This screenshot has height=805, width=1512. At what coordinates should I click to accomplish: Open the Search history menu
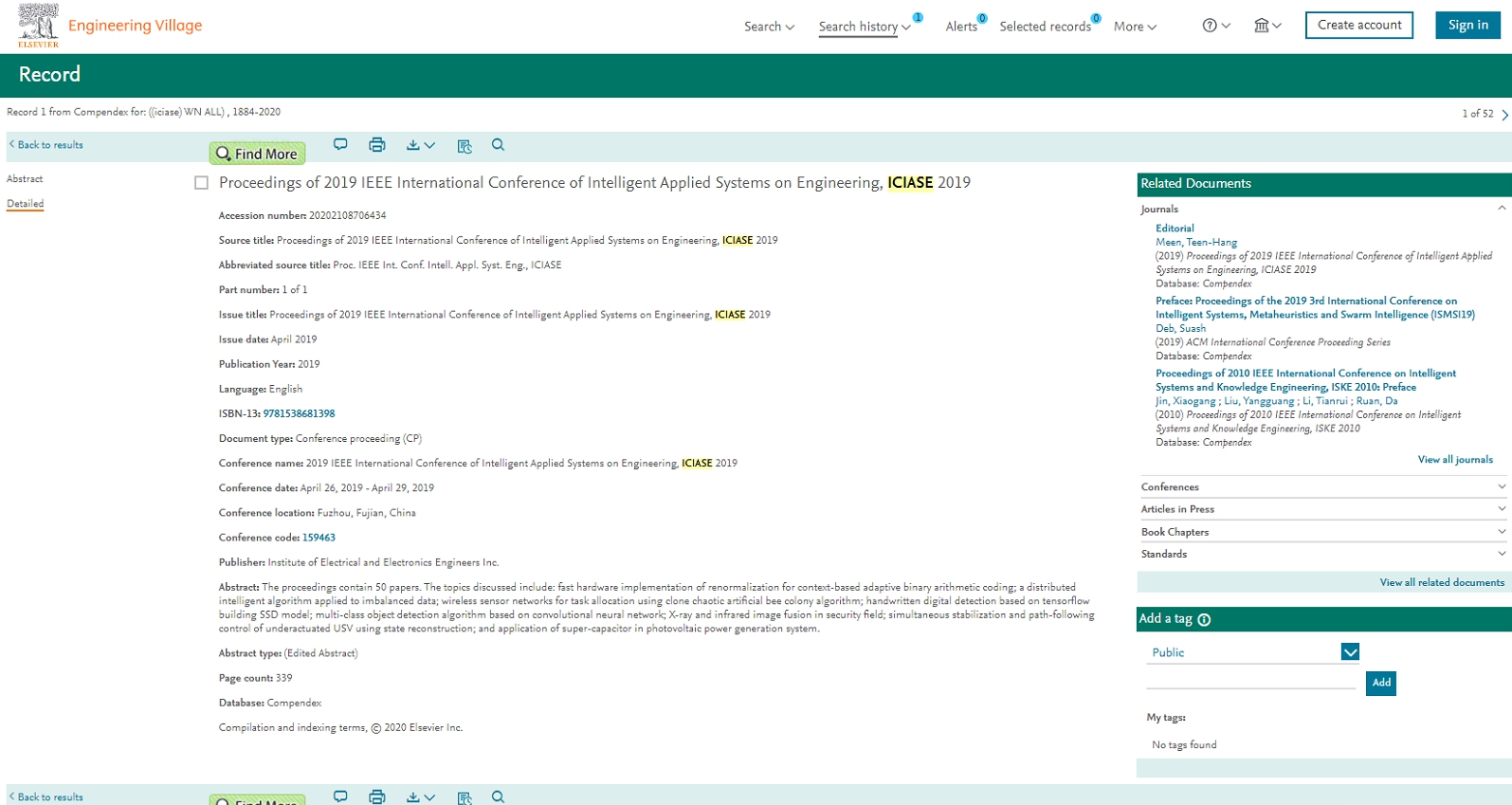pyautogui.click(x=864, y=27)
